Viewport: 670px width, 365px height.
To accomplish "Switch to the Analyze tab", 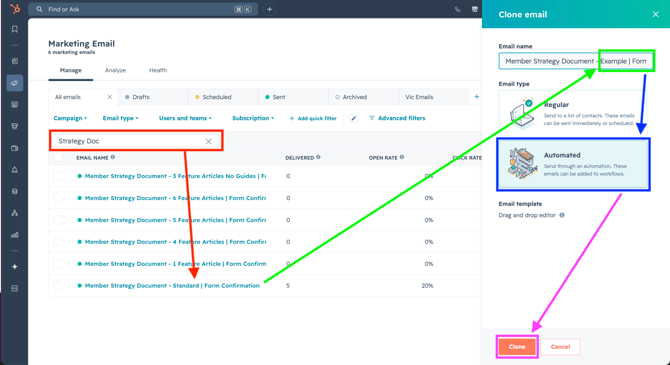I will (115, 70).
